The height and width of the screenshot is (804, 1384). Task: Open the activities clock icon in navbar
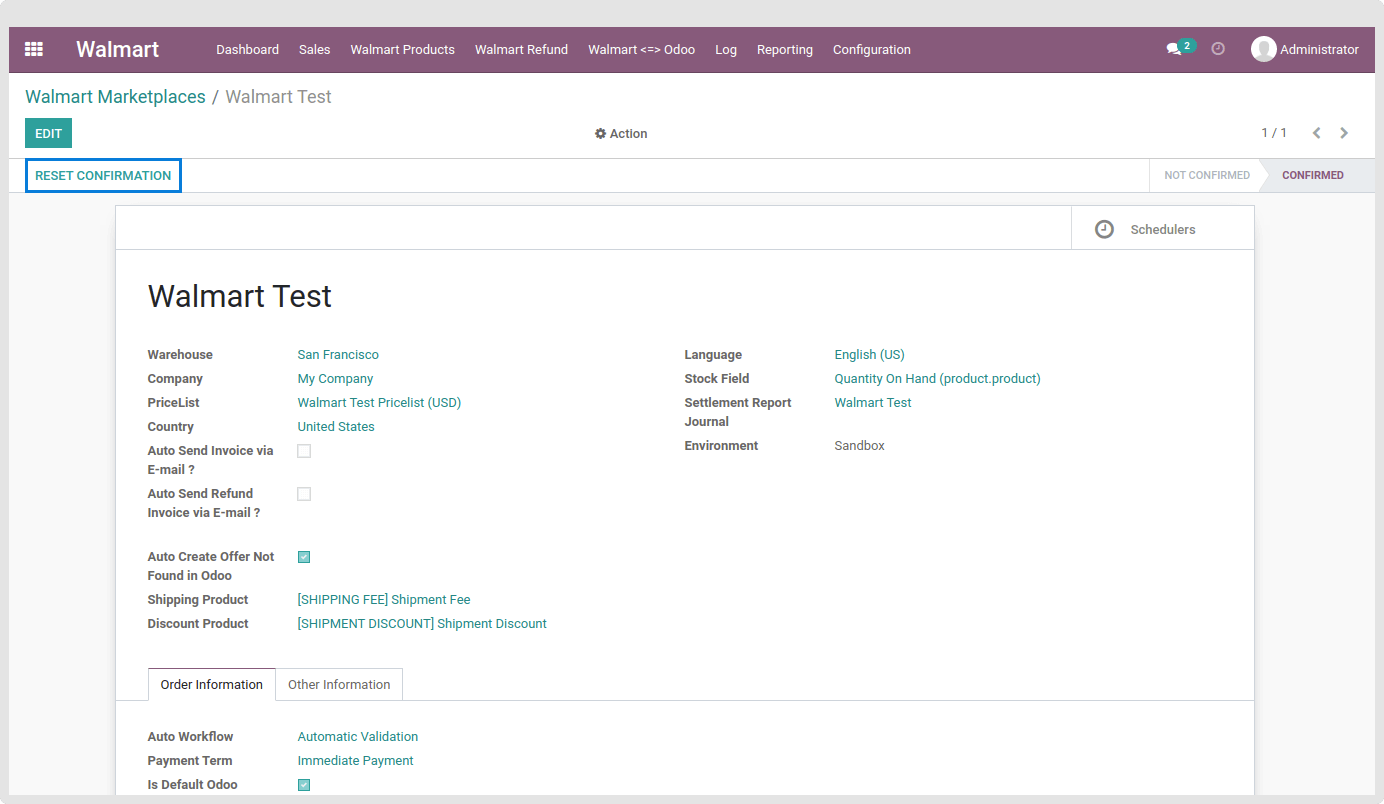coord(1218,49)
